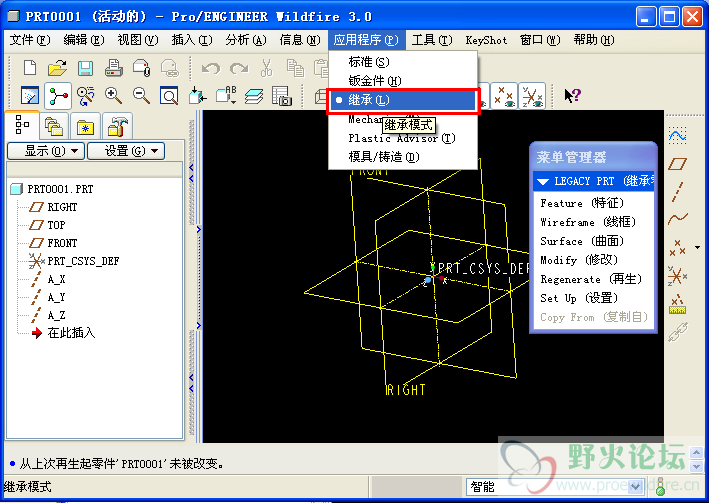The image size is (709, 503).
Task: Open the 编辑(E) menu
Action: 84,40
